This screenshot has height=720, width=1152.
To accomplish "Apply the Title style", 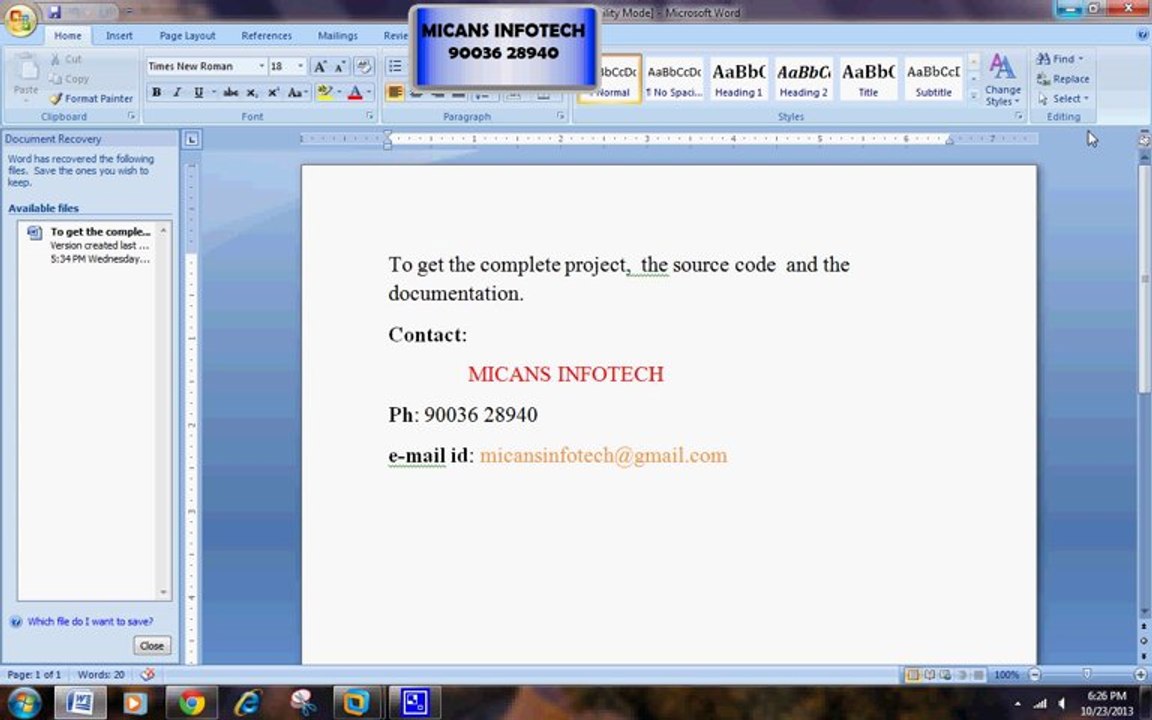I will pos(868,79).
